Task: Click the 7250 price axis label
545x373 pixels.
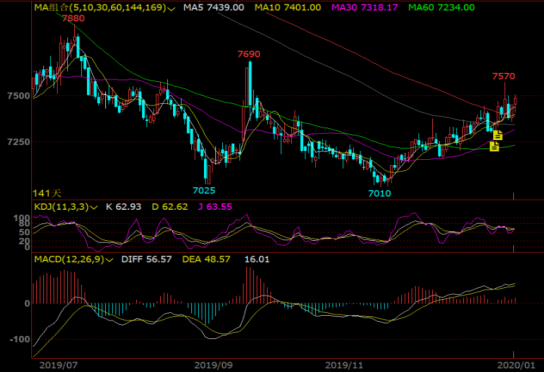Action: point(19,142)
